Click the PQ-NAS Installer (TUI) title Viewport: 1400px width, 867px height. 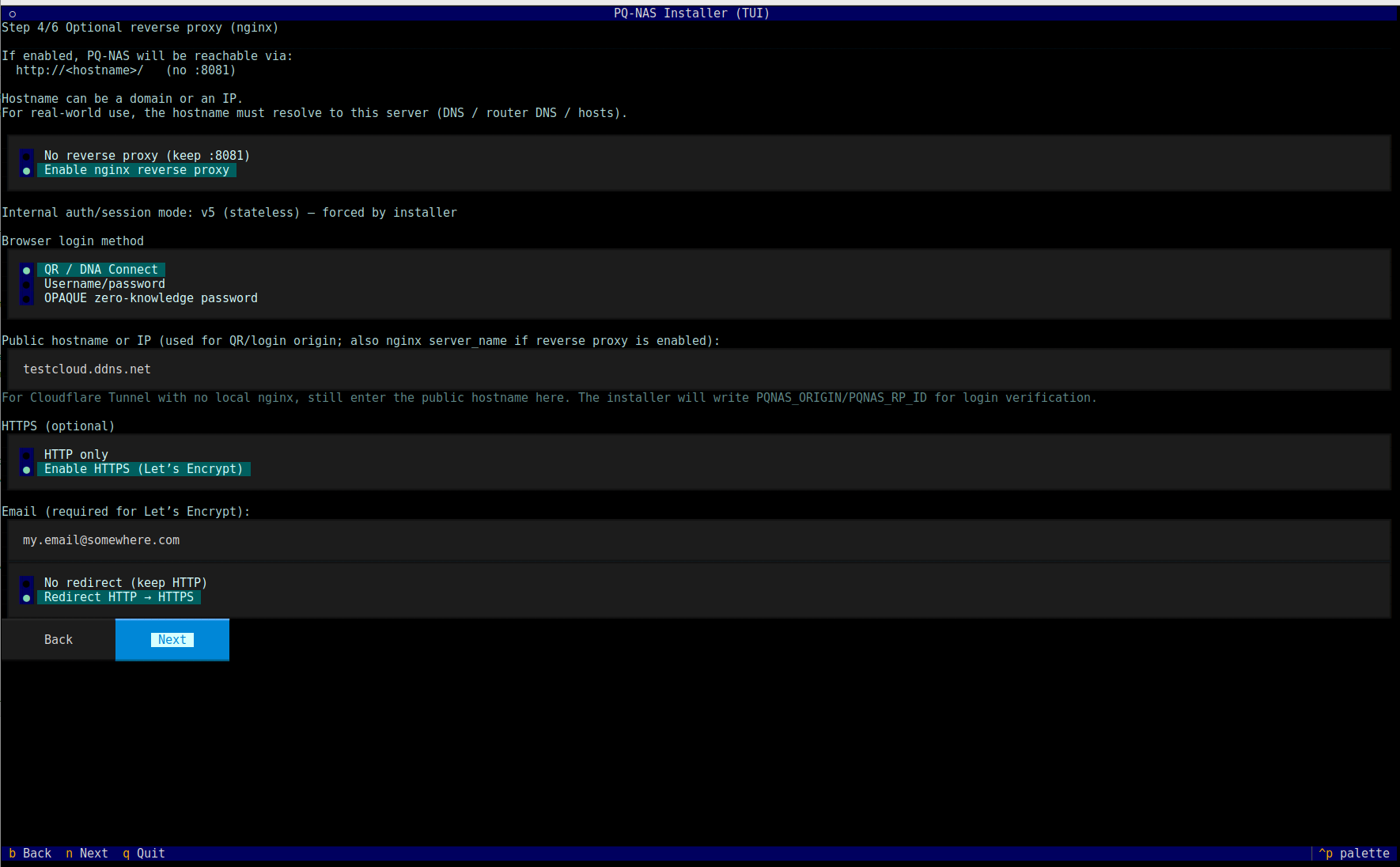[692, 13]
